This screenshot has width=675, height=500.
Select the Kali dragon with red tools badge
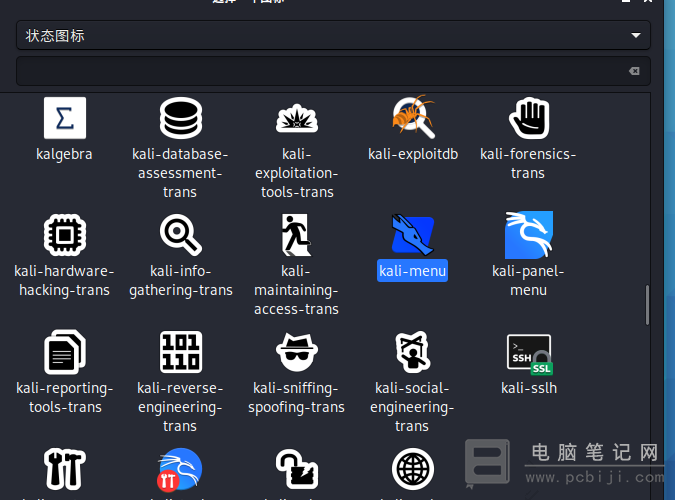180,469
